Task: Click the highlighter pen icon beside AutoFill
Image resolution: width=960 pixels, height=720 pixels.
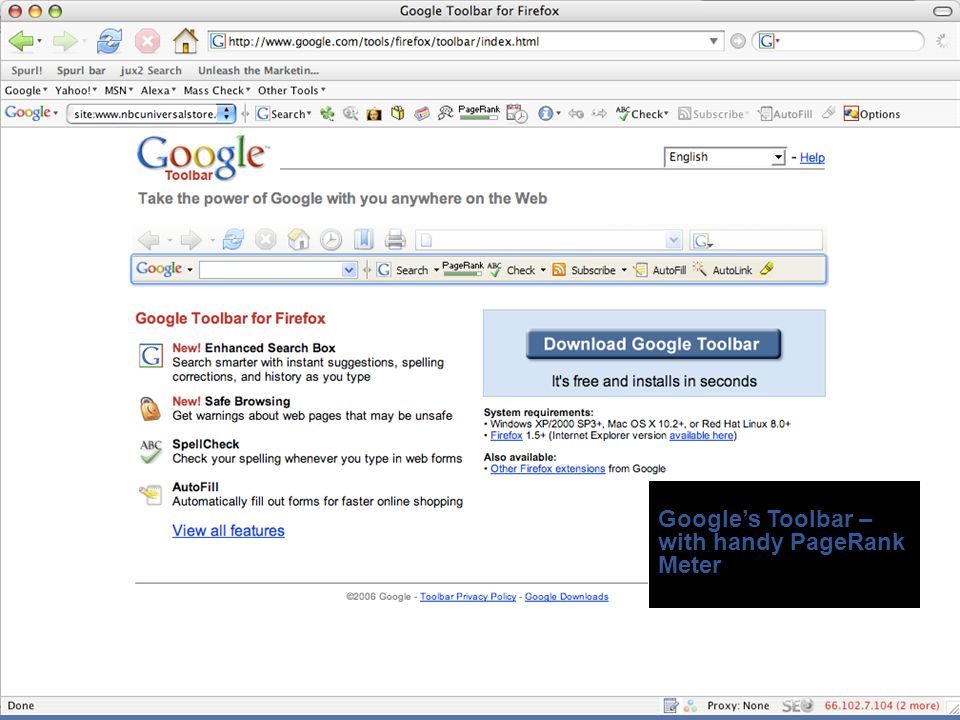Action: 828,113
